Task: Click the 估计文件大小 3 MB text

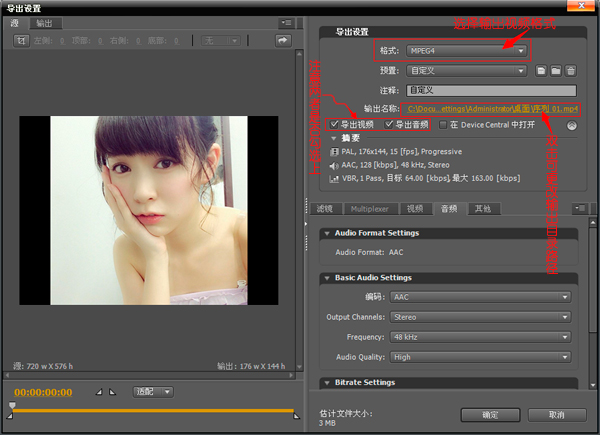Action: pos(346,418)
